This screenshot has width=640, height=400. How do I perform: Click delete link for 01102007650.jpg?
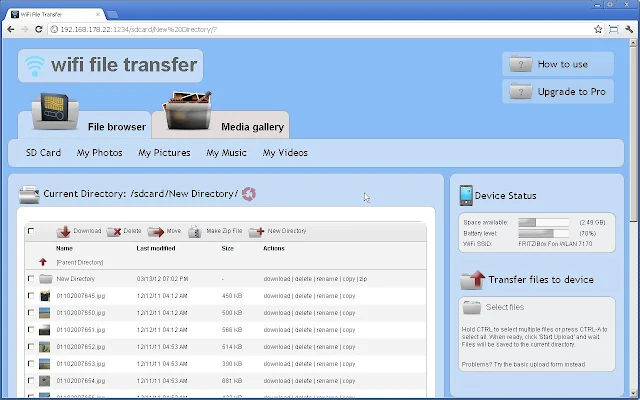pos(303,313)
